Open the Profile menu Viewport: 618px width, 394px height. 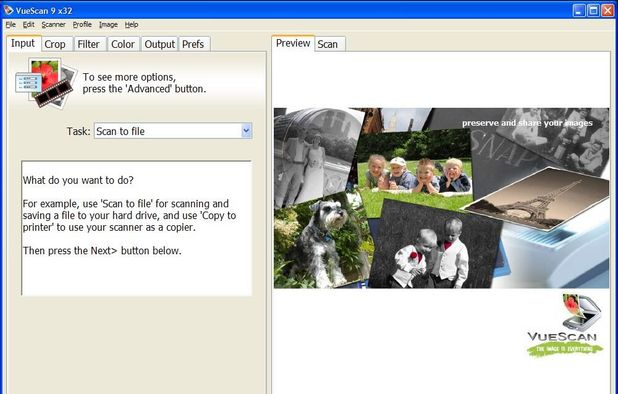[x=82, y=24]
